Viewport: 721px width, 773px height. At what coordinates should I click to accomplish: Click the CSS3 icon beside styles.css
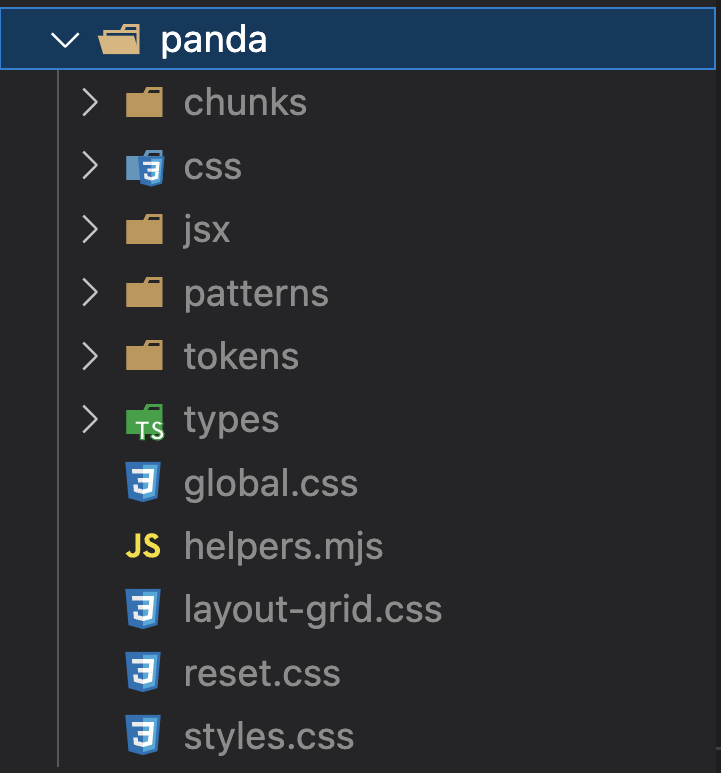click(143, 737)
